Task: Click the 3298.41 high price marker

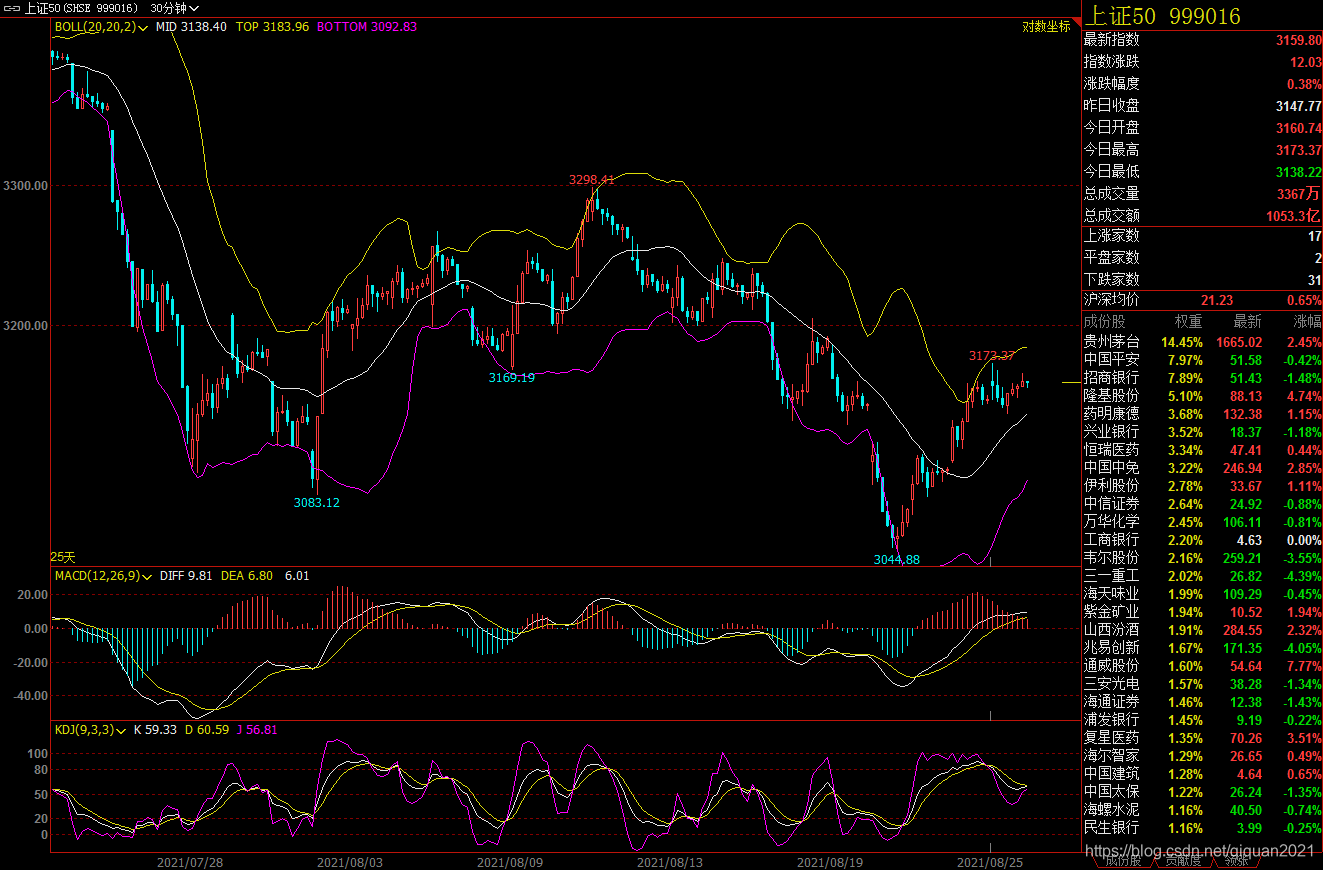Action: pos(591,180)
